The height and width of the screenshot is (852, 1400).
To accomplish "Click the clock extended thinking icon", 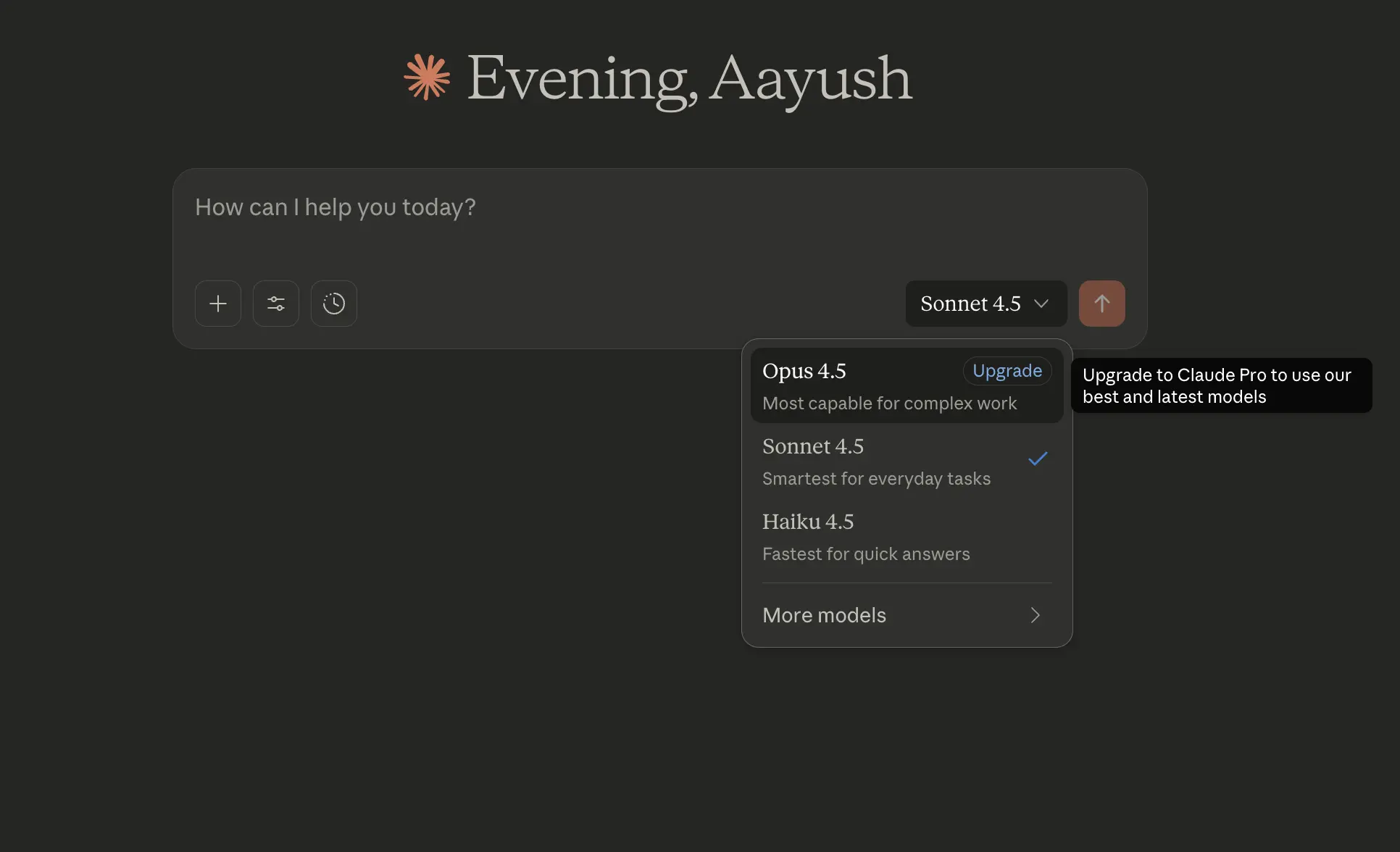I will [x=333, y=304].
